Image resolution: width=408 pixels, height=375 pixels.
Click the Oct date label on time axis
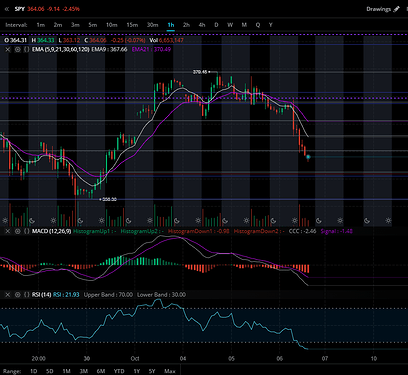point(135,359)
